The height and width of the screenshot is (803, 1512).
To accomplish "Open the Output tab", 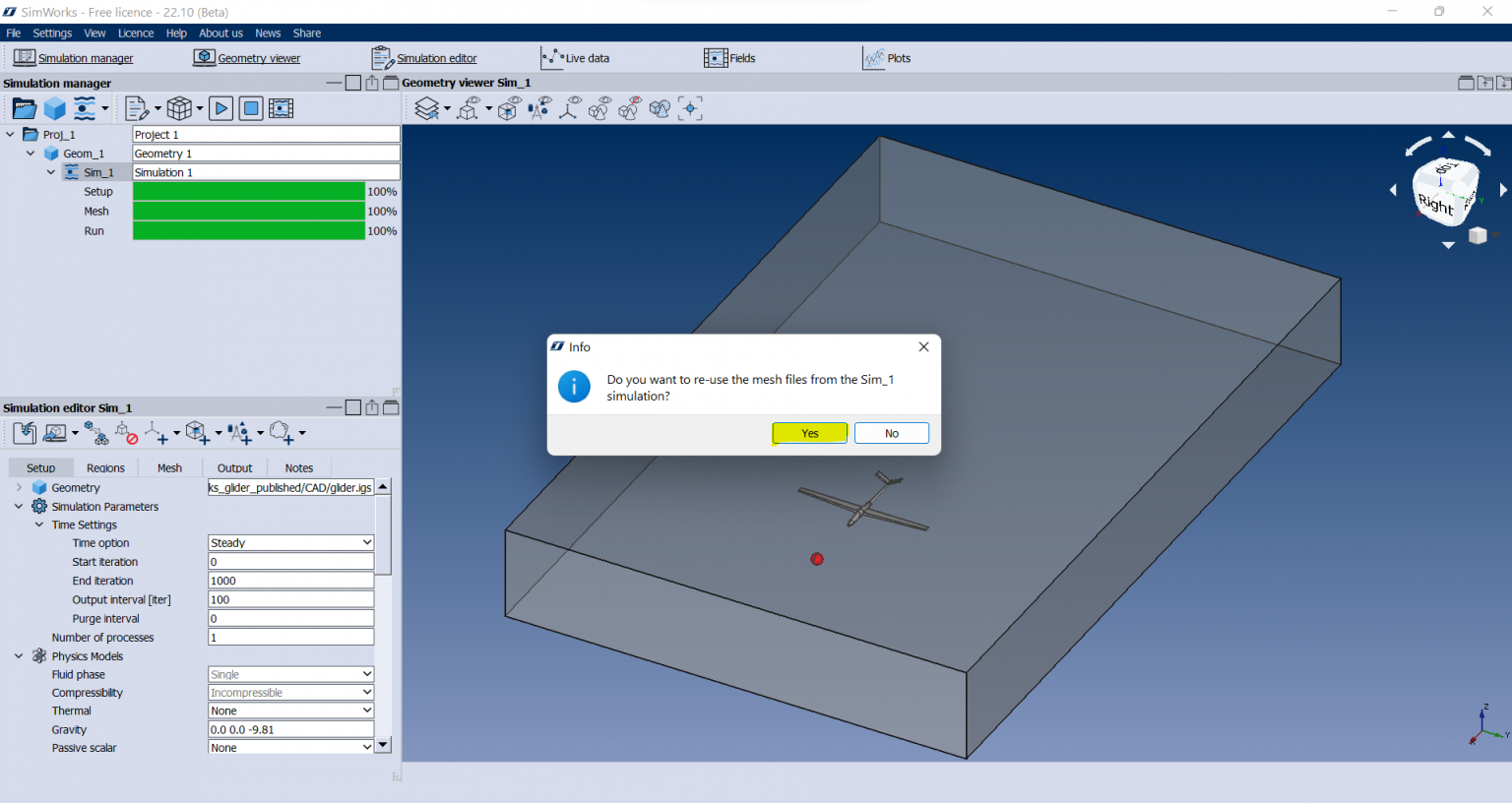I will [234, 468].
